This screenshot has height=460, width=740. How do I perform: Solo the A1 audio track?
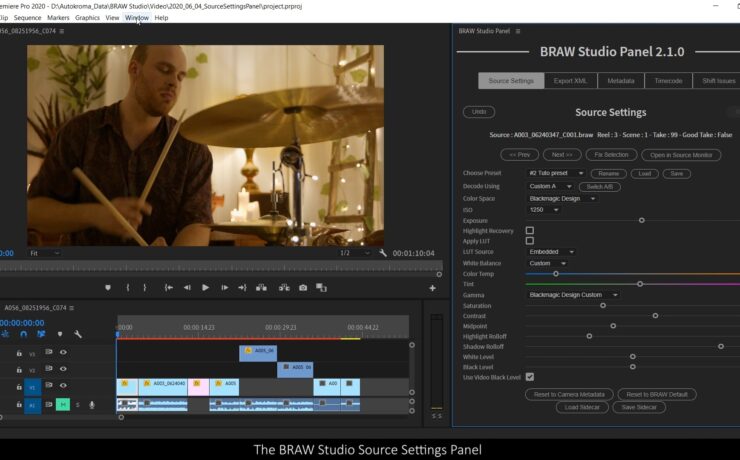[78, 404]
